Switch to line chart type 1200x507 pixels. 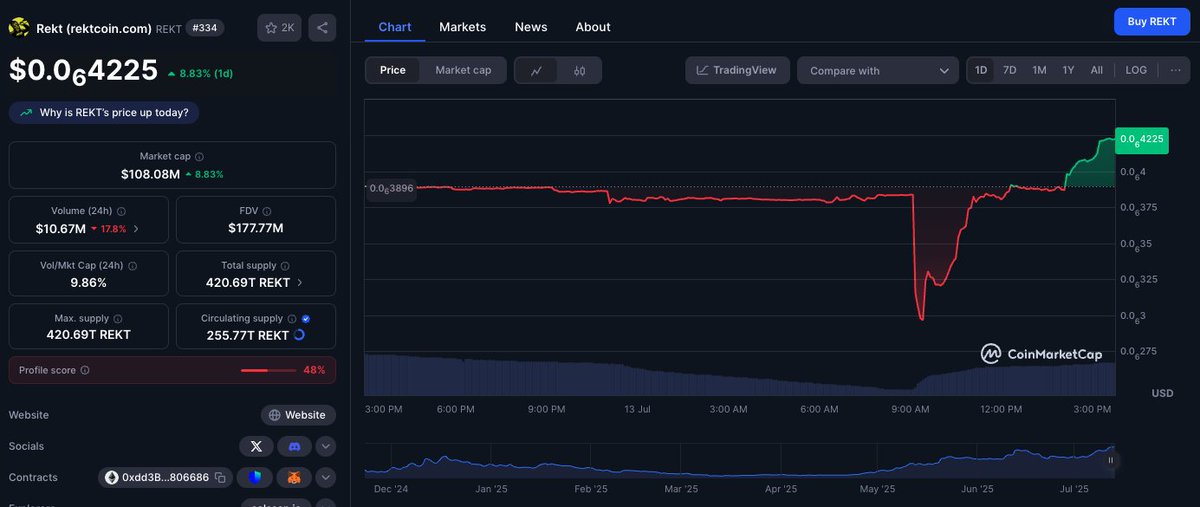(x=537, y=70)
